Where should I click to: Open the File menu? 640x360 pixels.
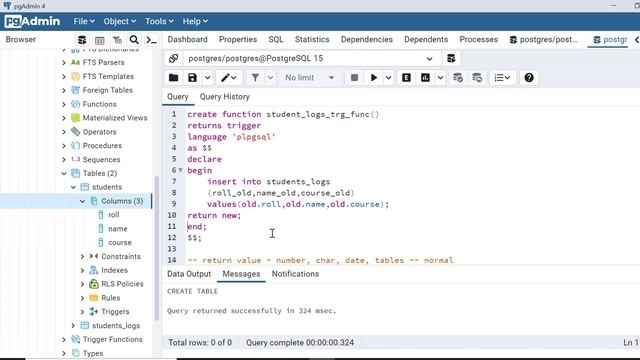(84, 21)
